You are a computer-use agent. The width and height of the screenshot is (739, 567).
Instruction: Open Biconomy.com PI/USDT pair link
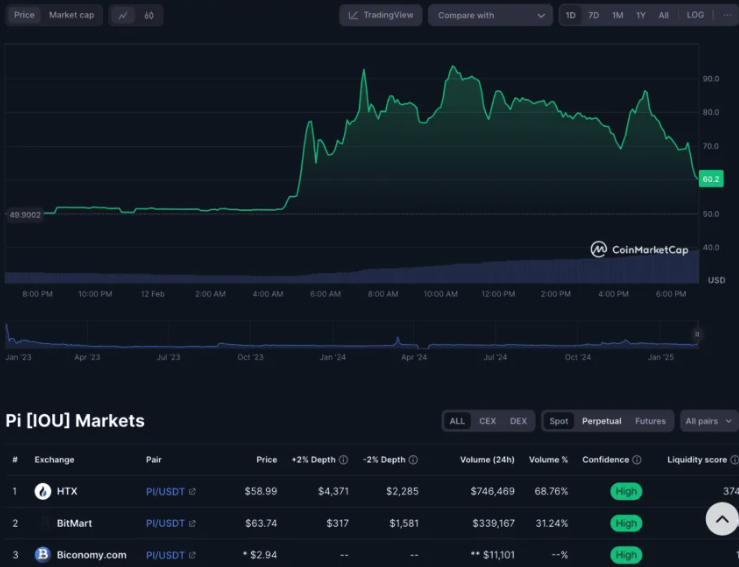point(165,555)
